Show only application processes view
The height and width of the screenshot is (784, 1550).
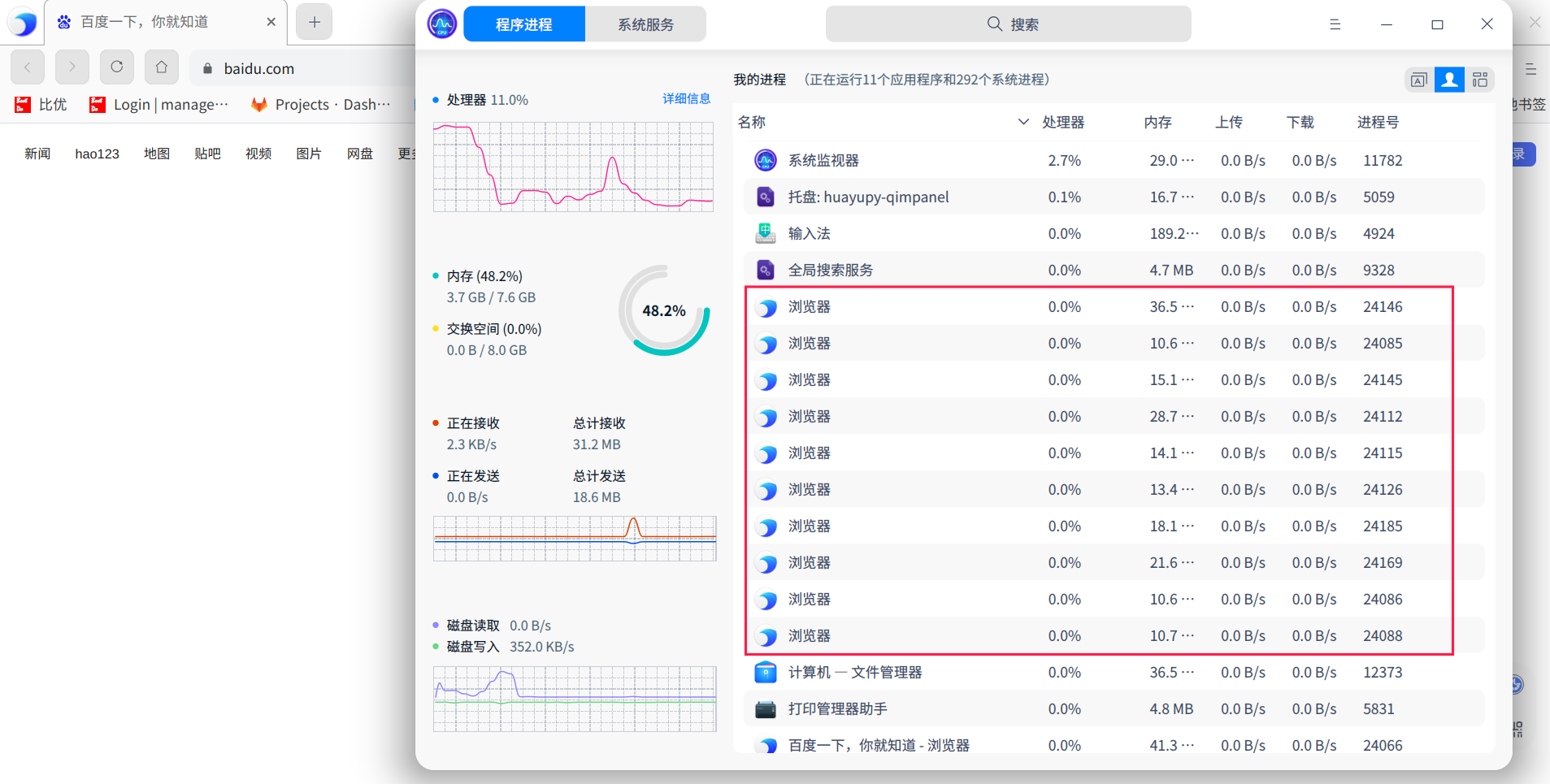click(x=1418, y=80)
